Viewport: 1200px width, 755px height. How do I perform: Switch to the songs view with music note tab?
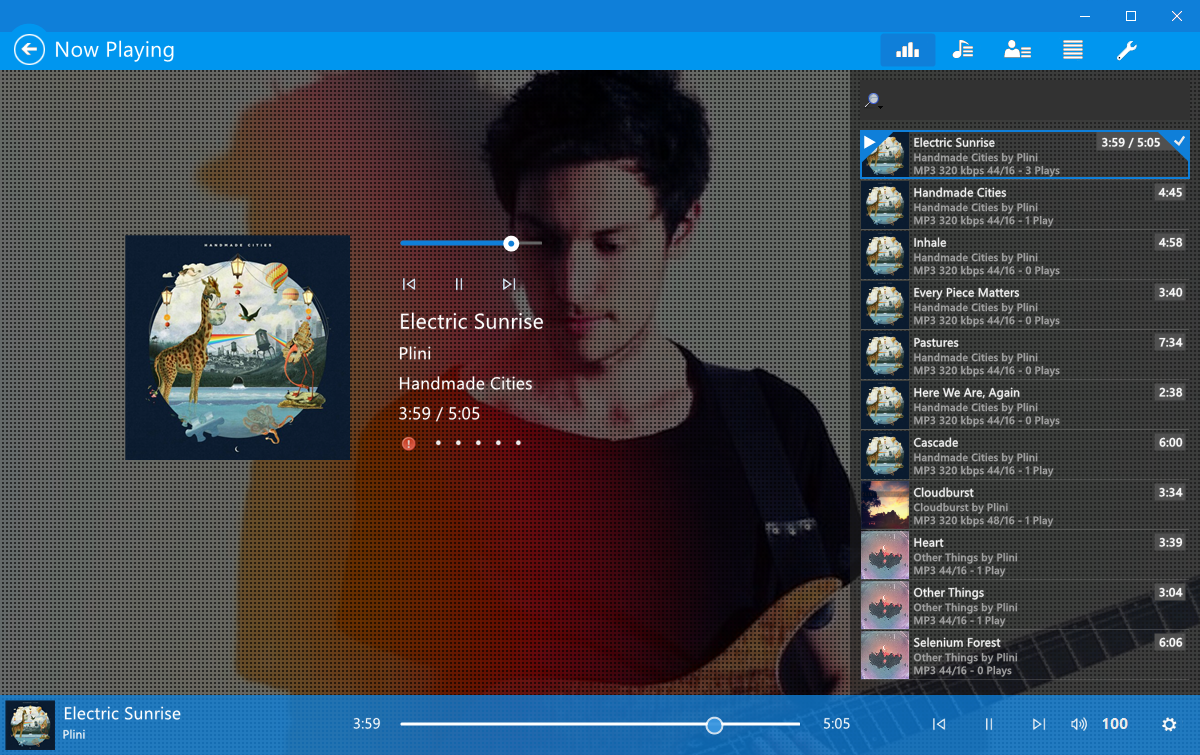(962, 49)
